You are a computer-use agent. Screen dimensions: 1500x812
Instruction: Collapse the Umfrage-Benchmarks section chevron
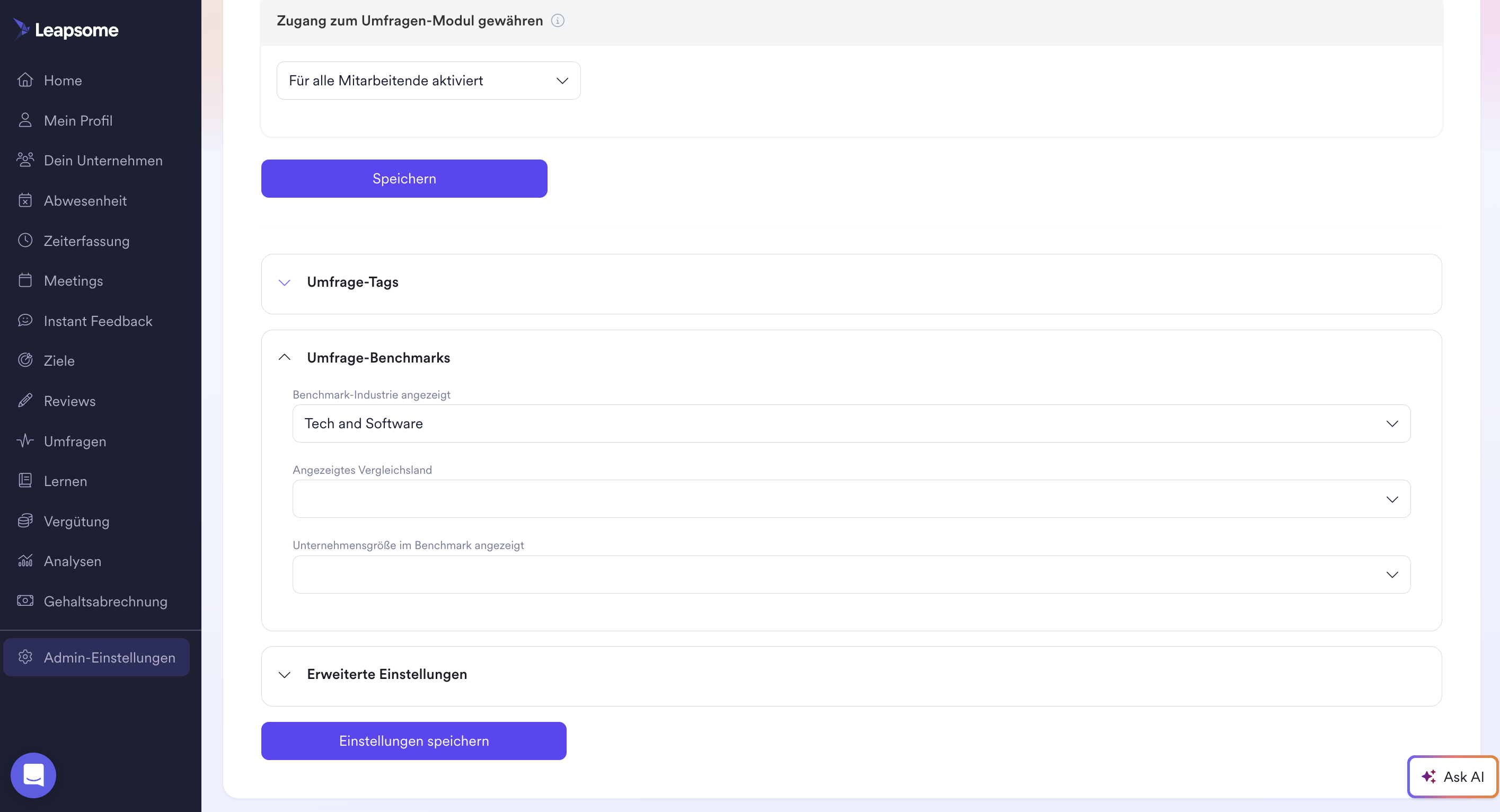coord(284,357)
